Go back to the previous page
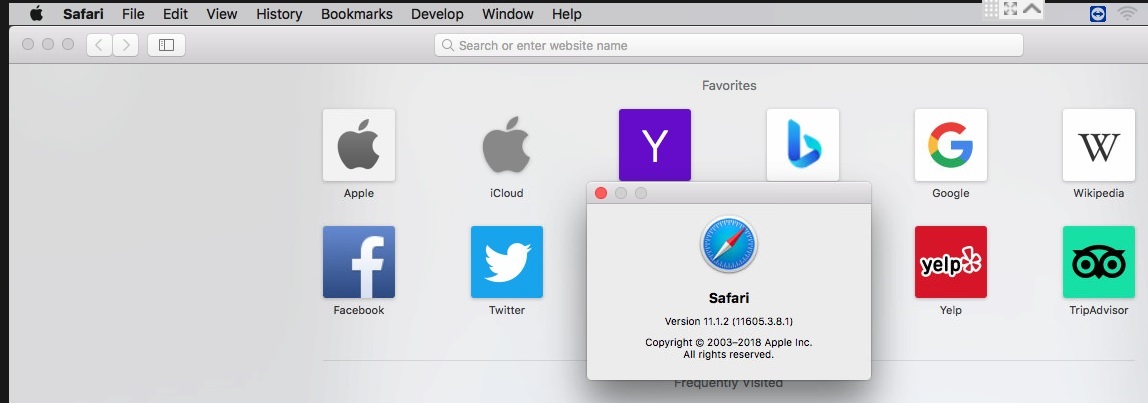The height and width of the screenshot is (403, 1148). tap(99, 45)
